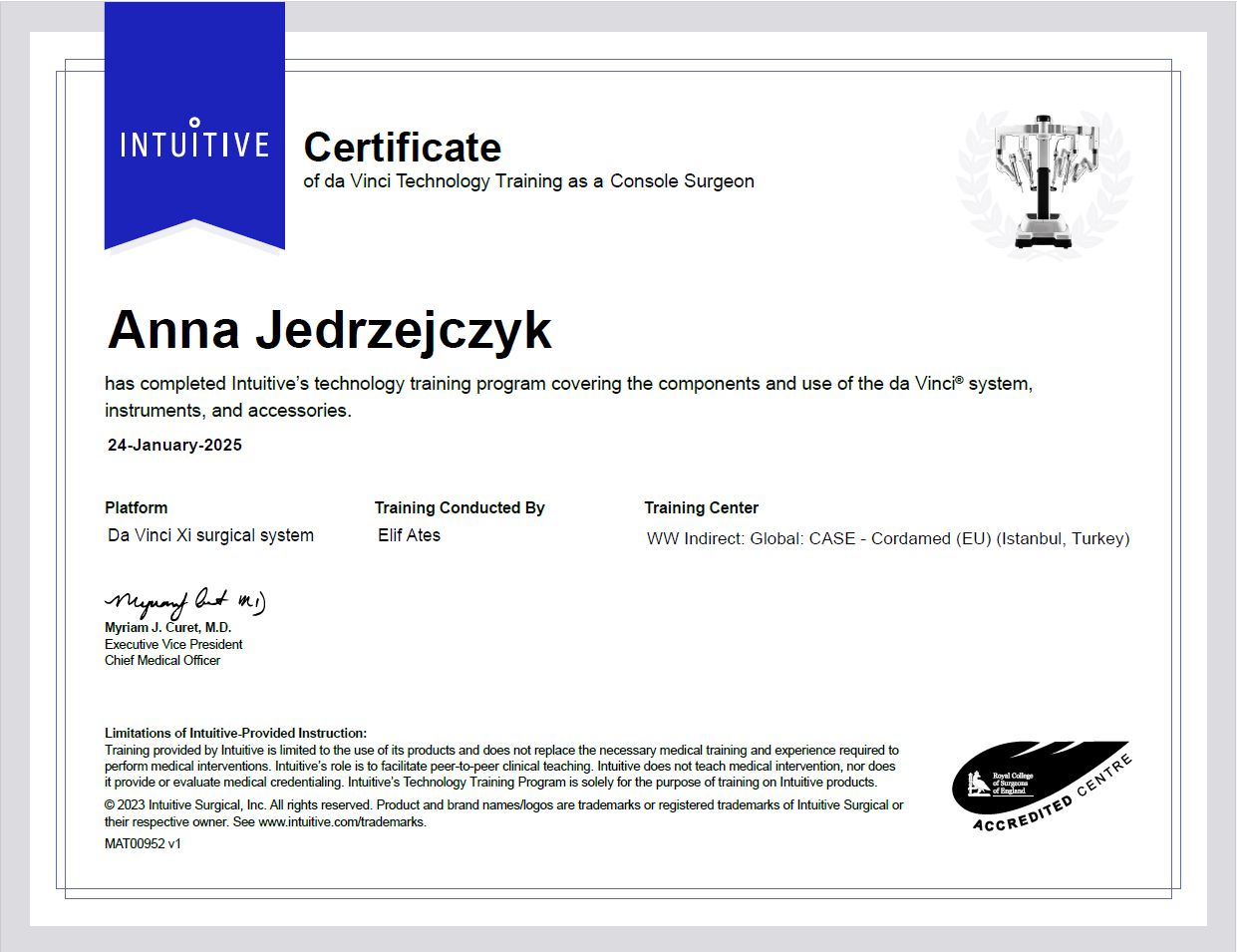Select the 'Certificate' heading
Viewport: 1237px width, 952px height.
tap(402, 148)
